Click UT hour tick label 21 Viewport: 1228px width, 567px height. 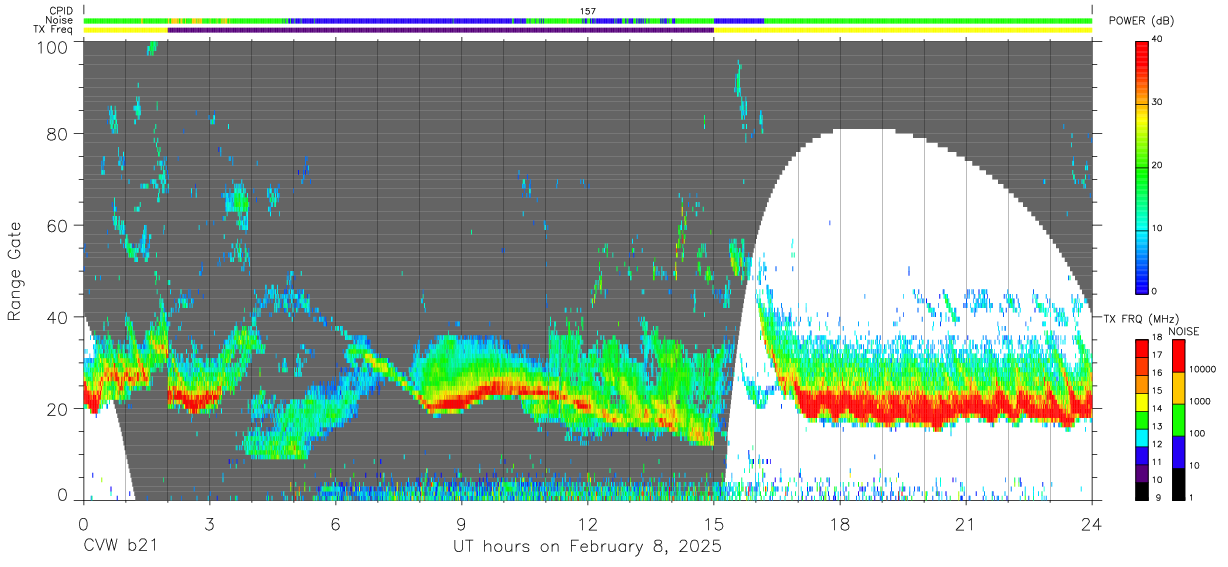(x=965, y=524)
